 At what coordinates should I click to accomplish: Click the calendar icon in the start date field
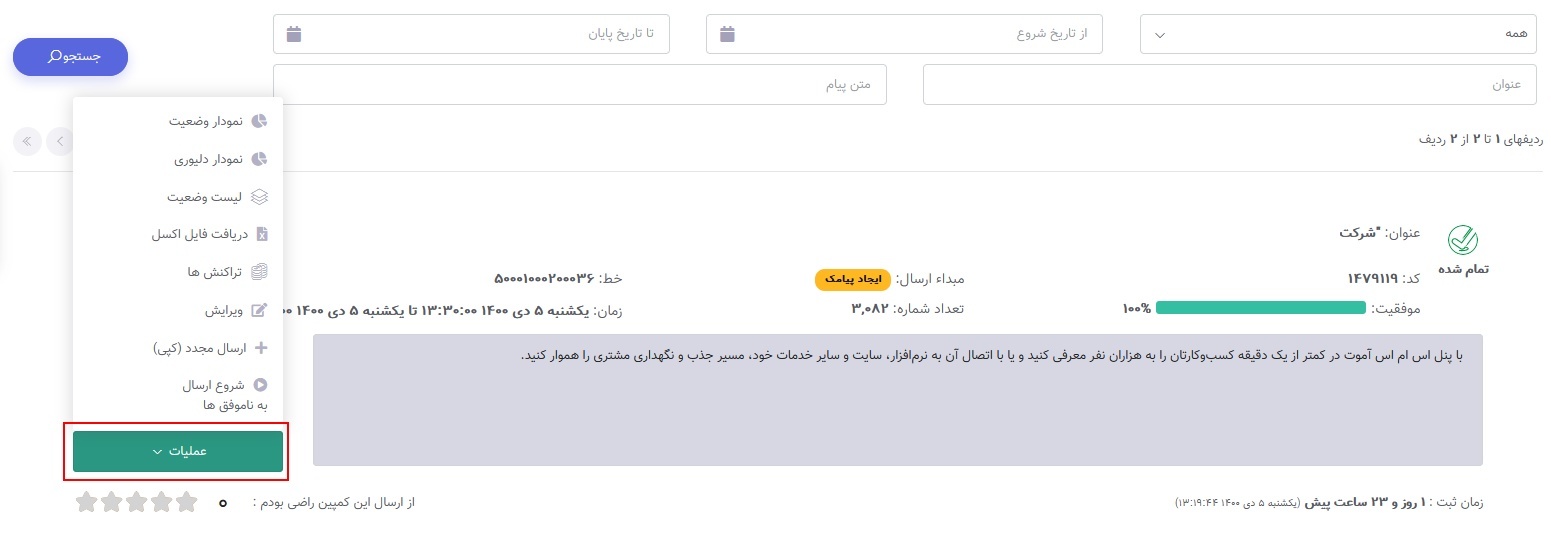click(727, 34)
